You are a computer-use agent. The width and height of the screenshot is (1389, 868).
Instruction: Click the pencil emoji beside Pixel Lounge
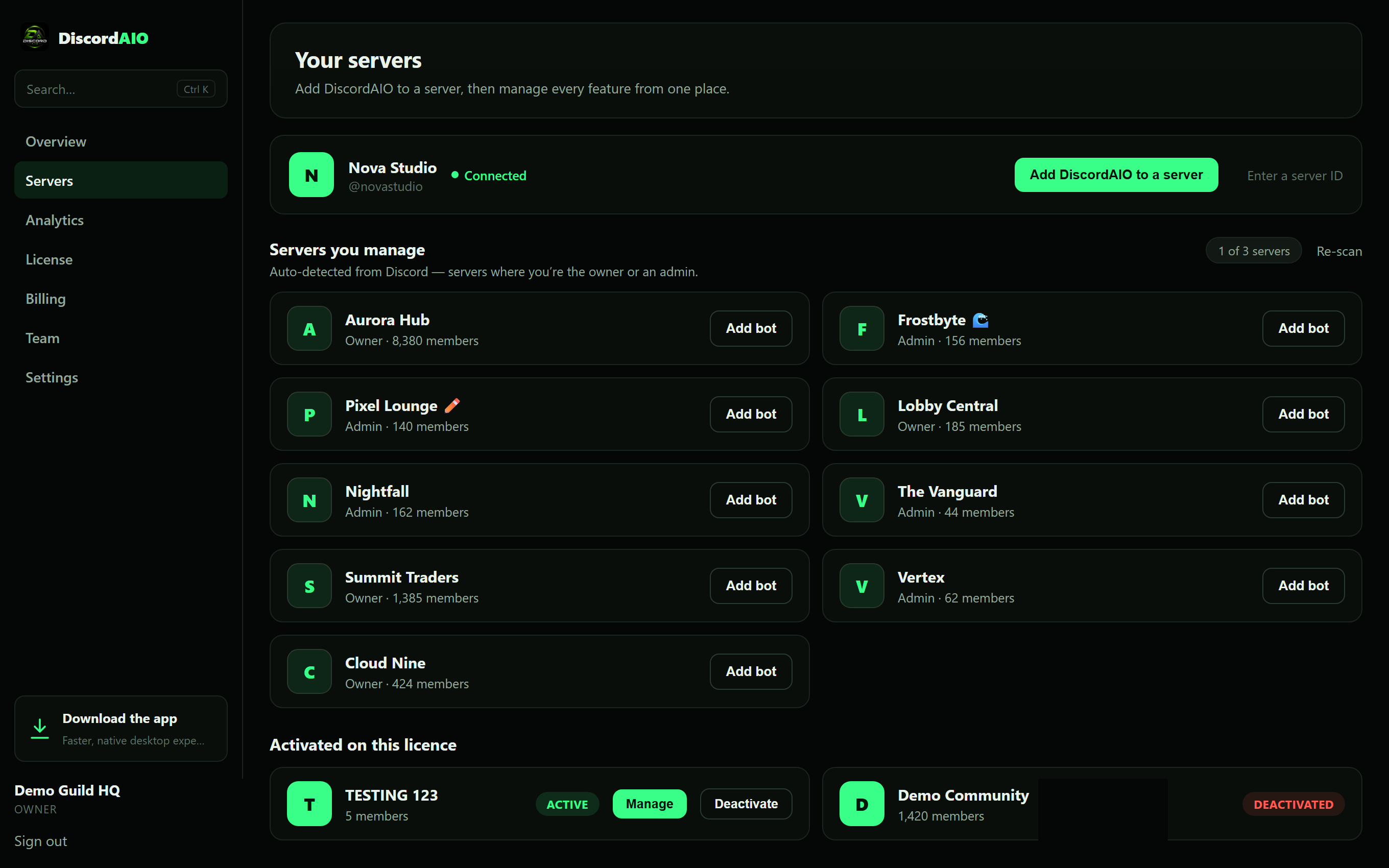tap(452, 405)
